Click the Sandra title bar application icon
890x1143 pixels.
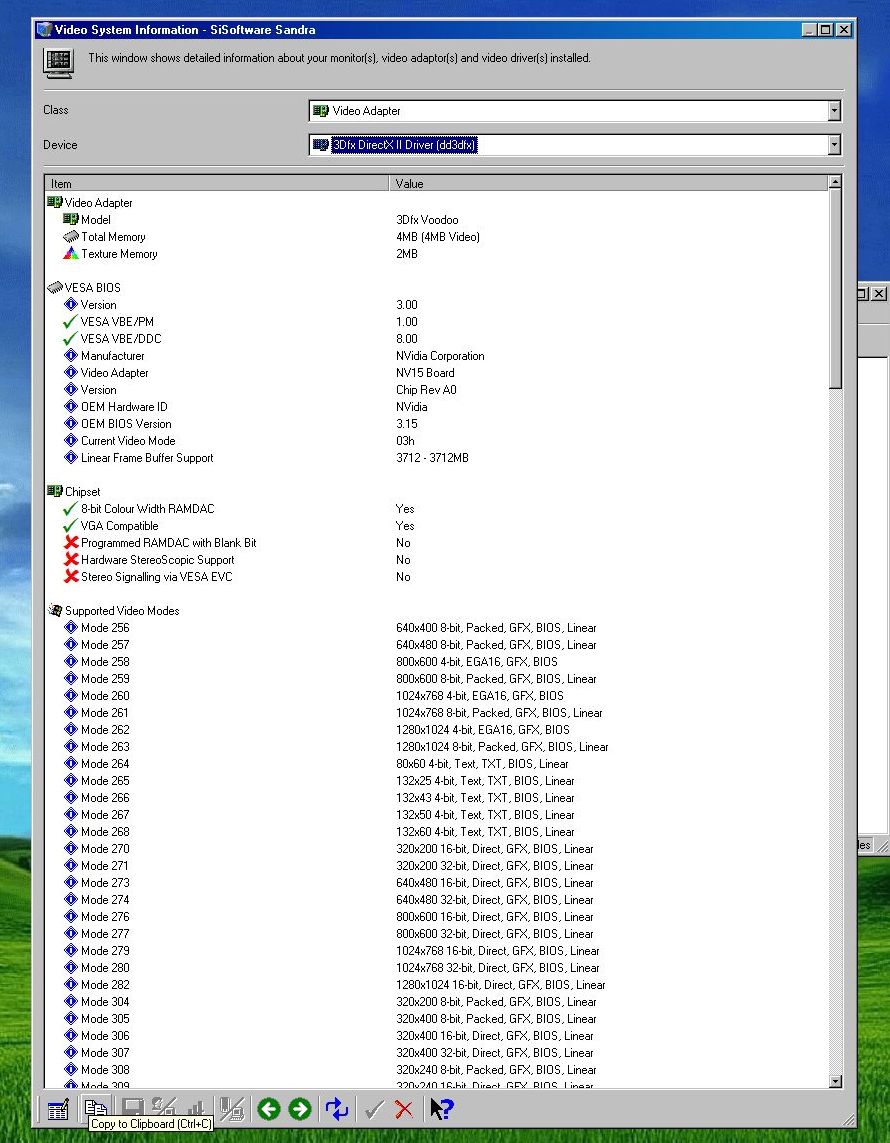click(x=44, y=30)
